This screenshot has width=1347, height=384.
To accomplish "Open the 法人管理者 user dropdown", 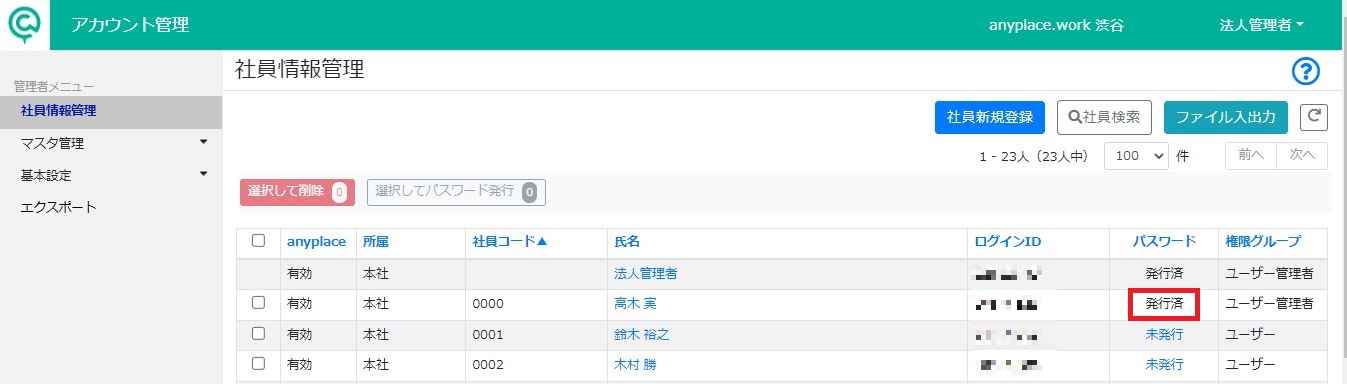I will click(1262, 25).
